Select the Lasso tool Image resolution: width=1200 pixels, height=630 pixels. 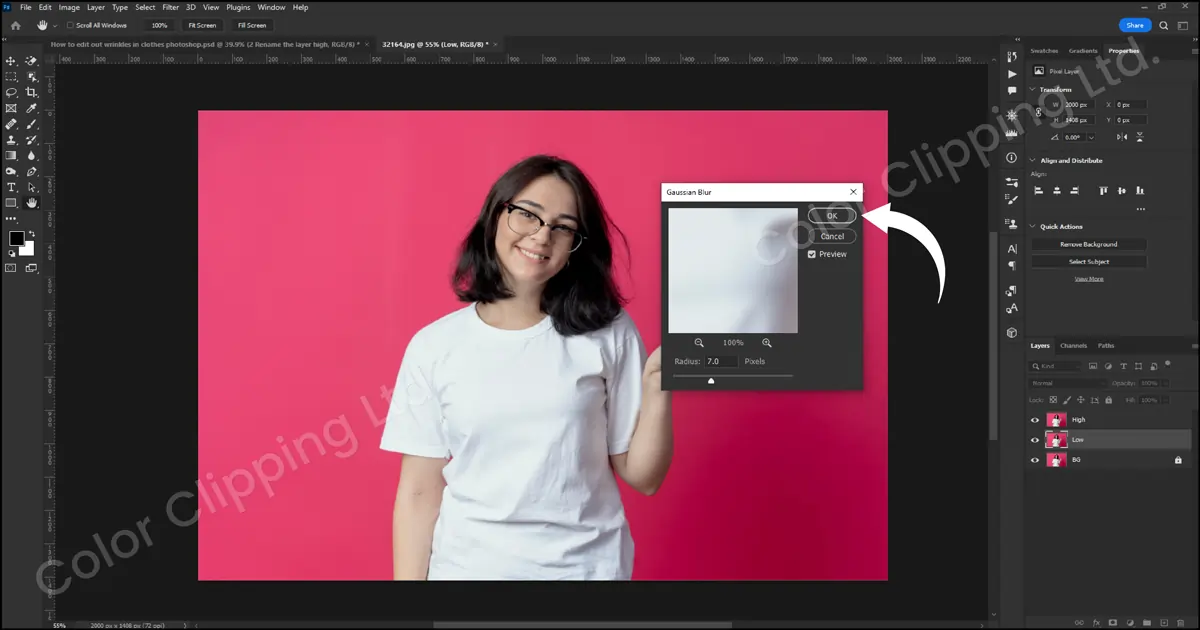pos(11,93)
